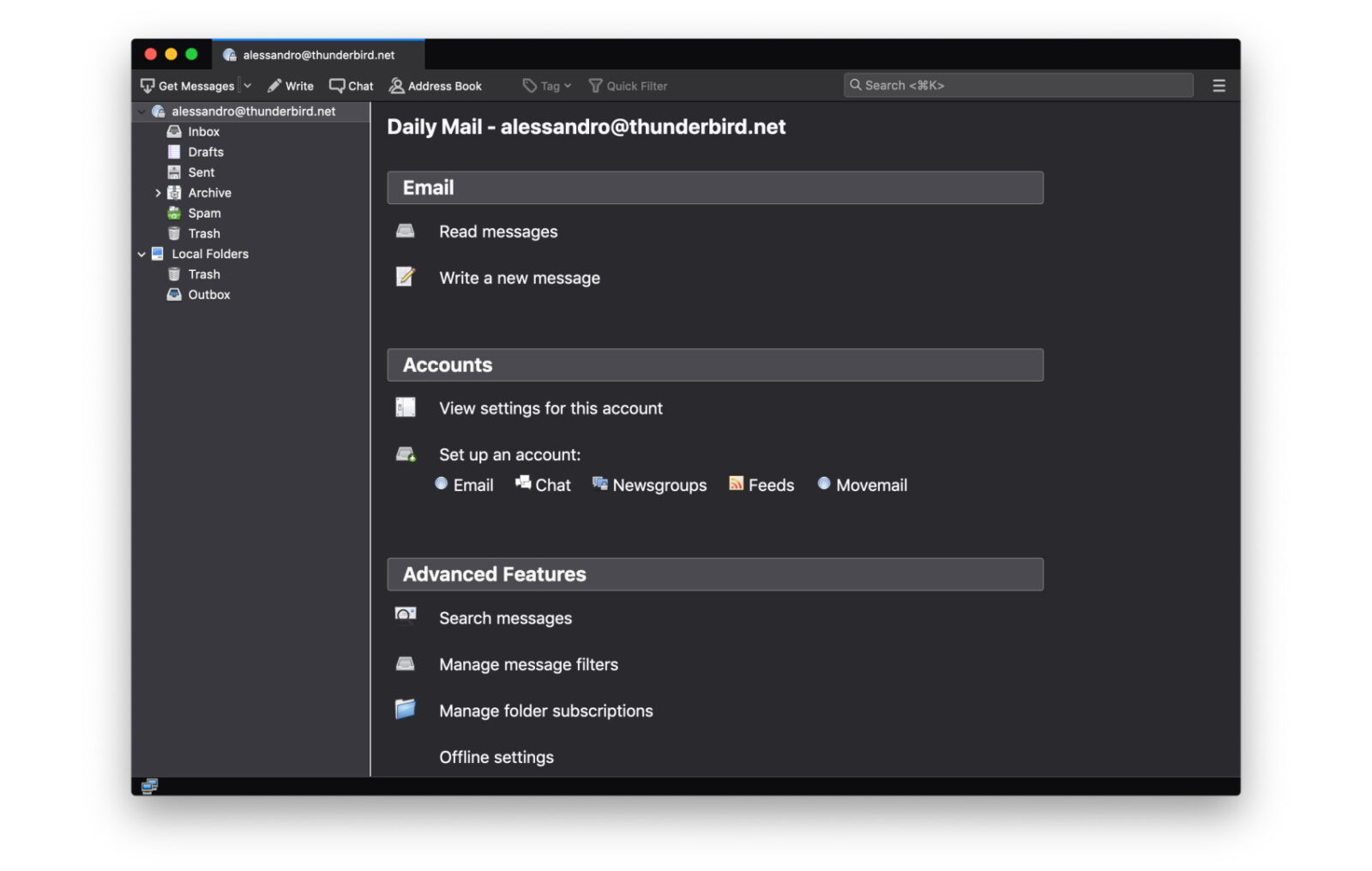Click the Newsgroups icon

[599, 484]
